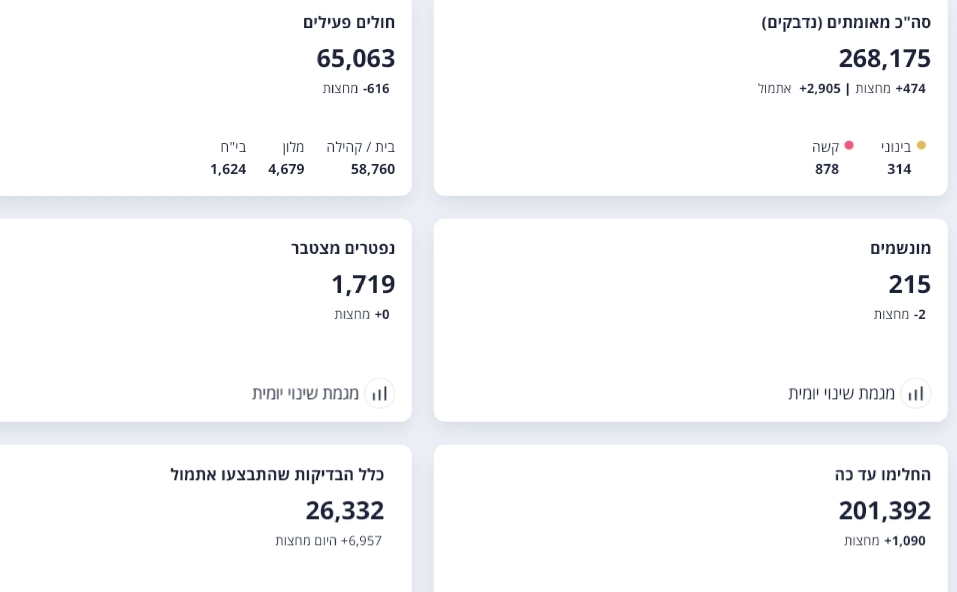Click the בית / קהילה label
The image size is (957, 592).
[360, 147]
